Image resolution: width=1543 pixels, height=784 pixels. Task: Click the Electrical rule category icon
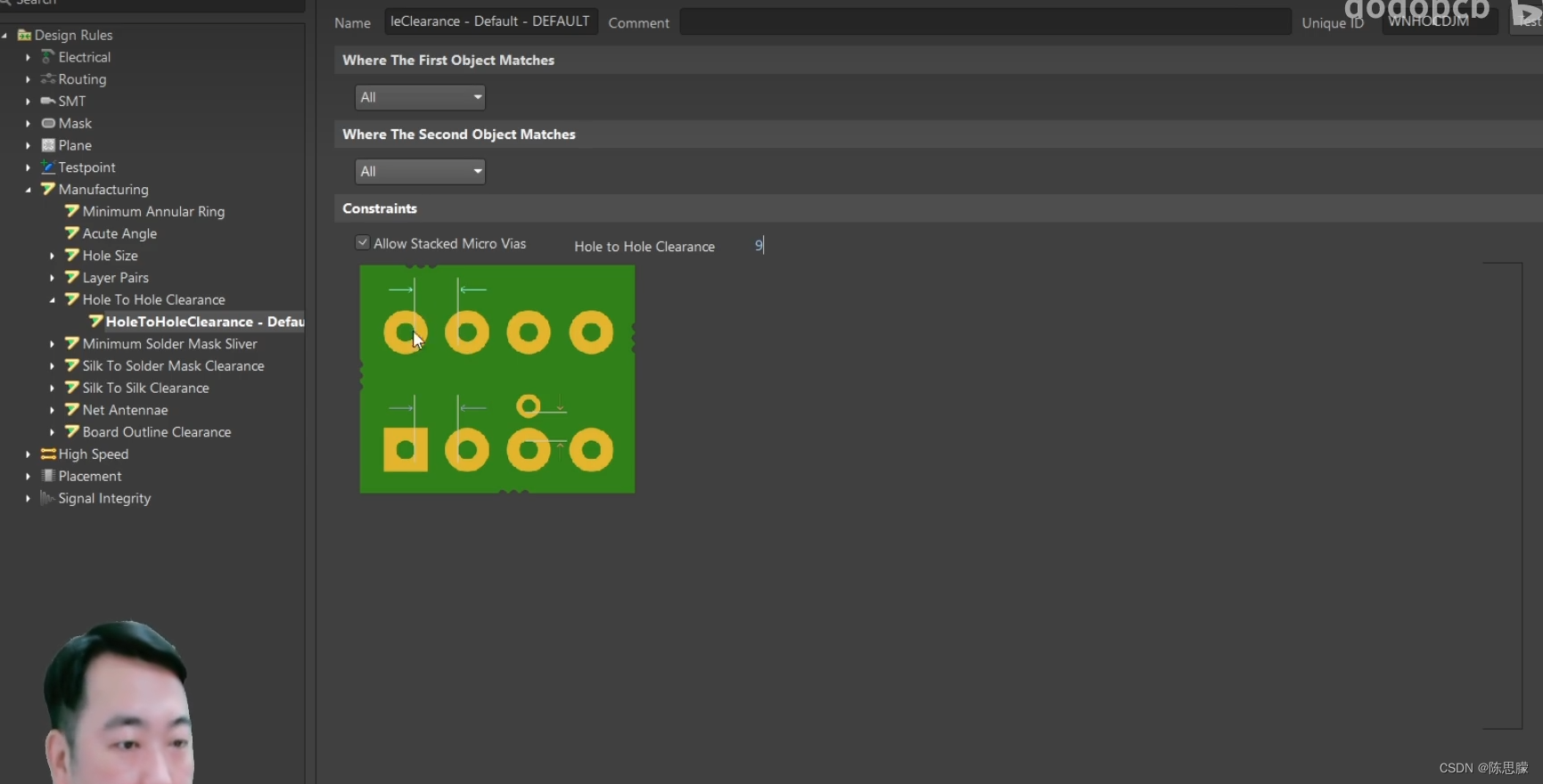point(48,57)
